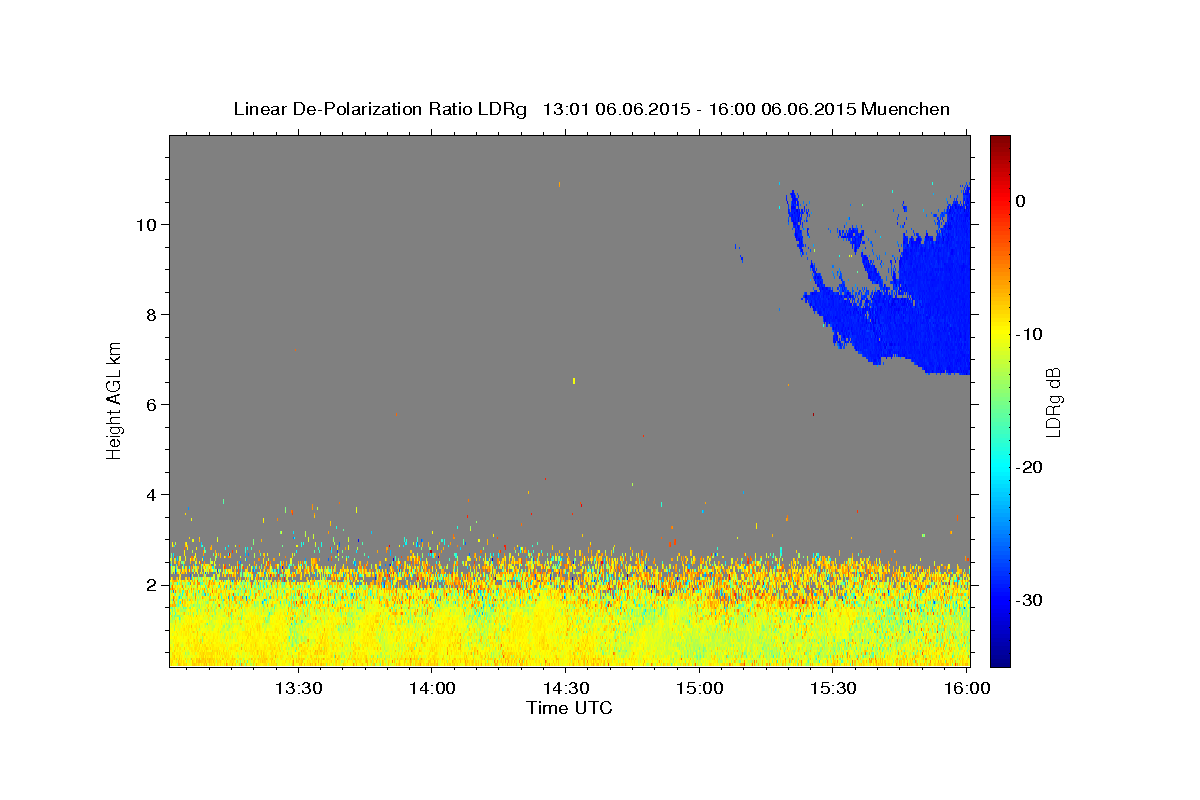Screen dimensions: 1200x800
Task: Click the 16:00 time tick label
Action: pos(966,689)
